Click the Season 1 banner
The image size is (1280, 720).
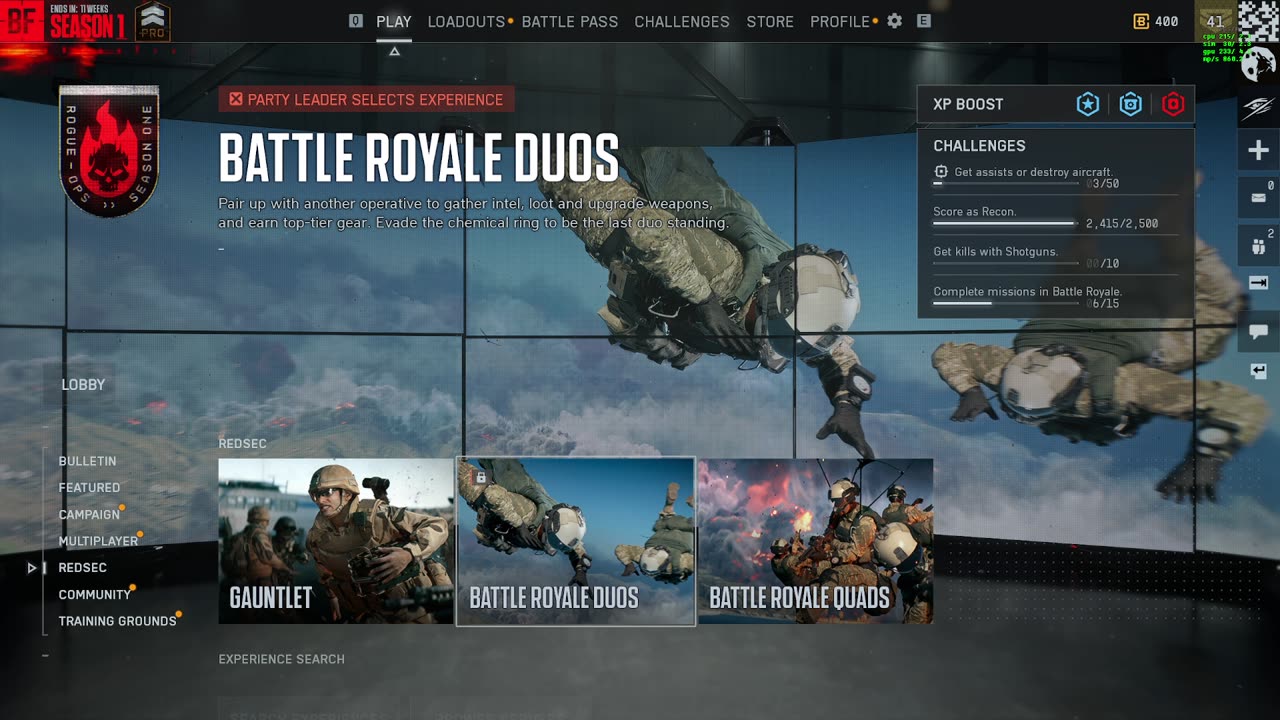point(88,21)
